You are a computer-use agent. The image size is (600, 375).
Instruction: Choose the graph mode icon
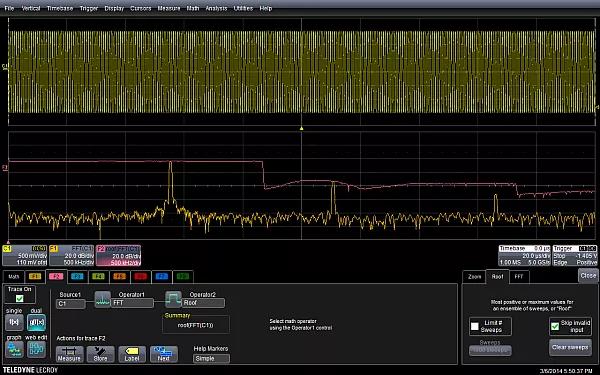(x=14, y=349)
